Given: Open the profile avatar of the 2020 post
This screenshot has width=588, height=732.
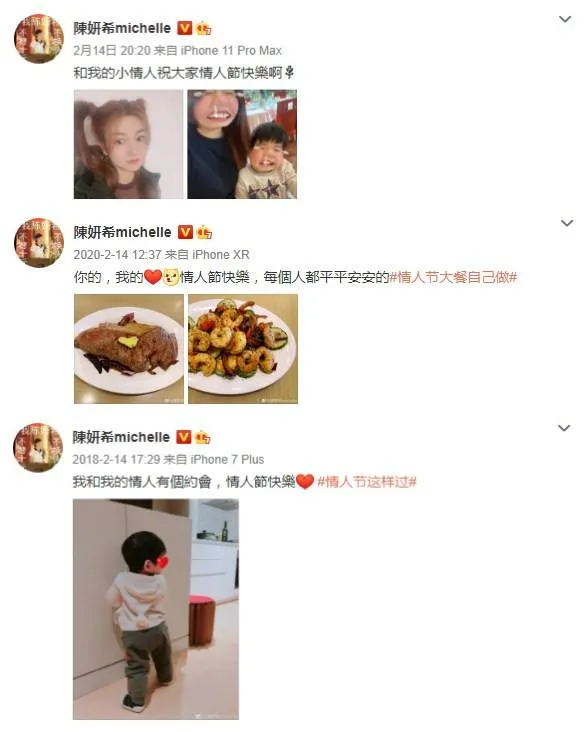Looking at the screenshot, I should coord(39,242).
